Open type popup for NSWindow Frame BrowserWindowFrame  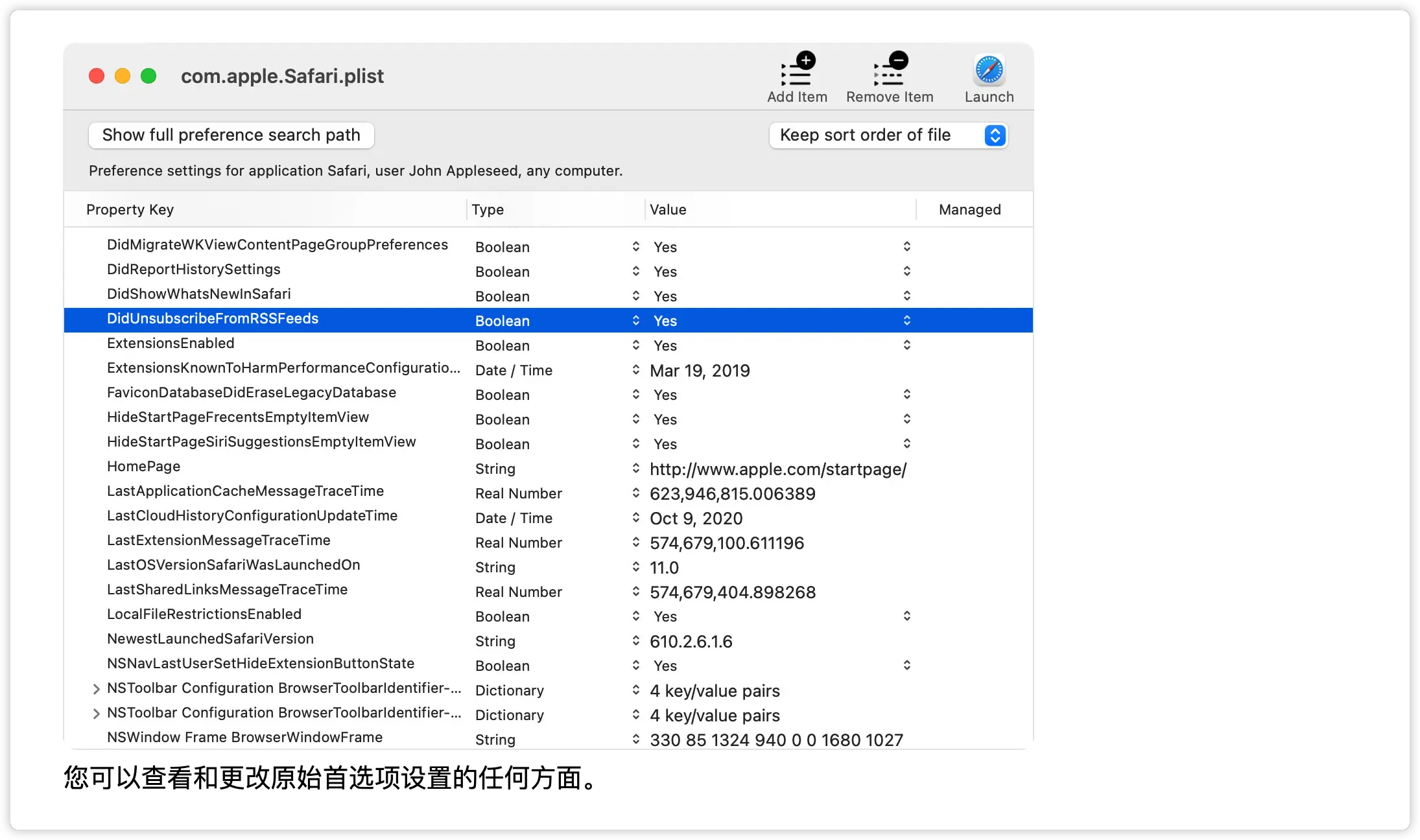635,739
